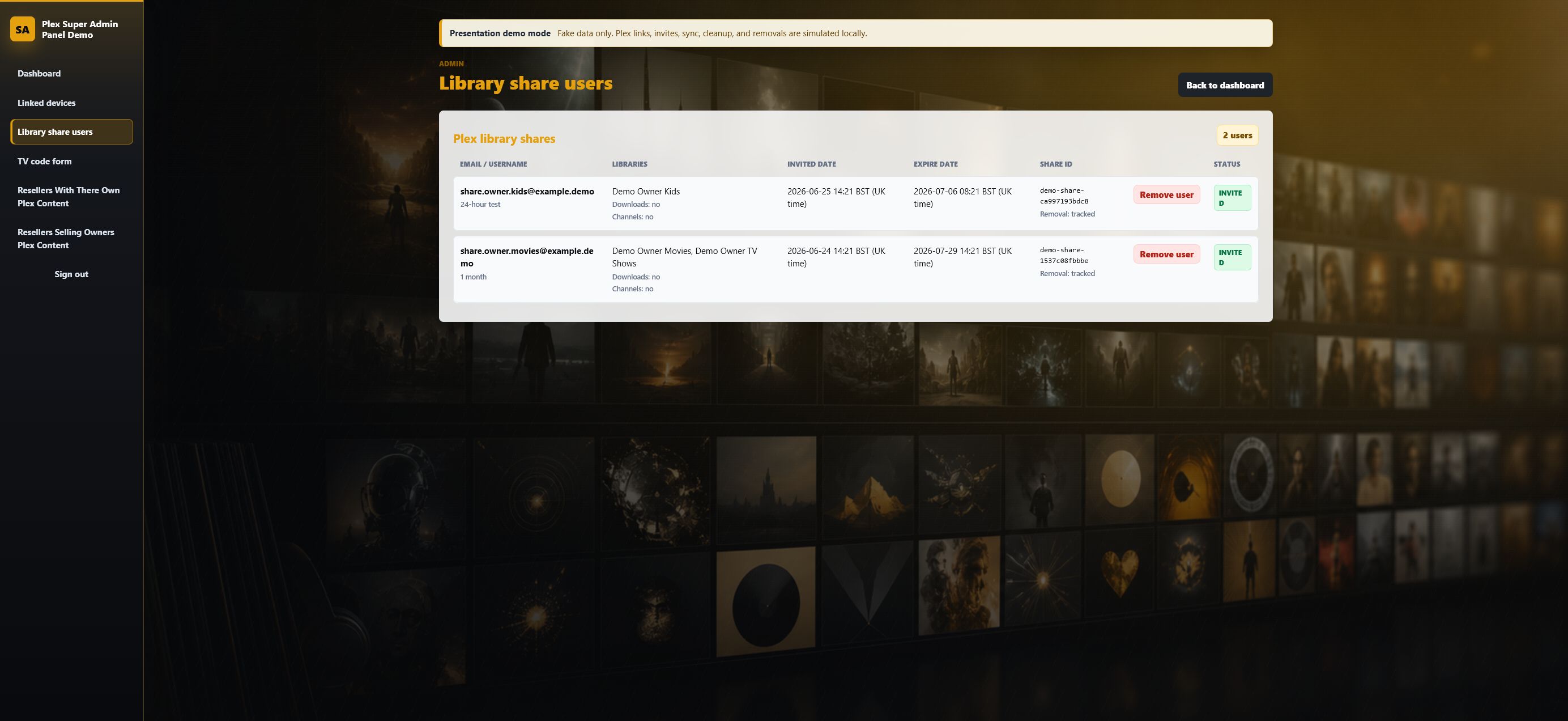Click the Presentation demo mode banner
This screenshot has height=721, width=1568.
pyautogui.click(x=855, y=33)
